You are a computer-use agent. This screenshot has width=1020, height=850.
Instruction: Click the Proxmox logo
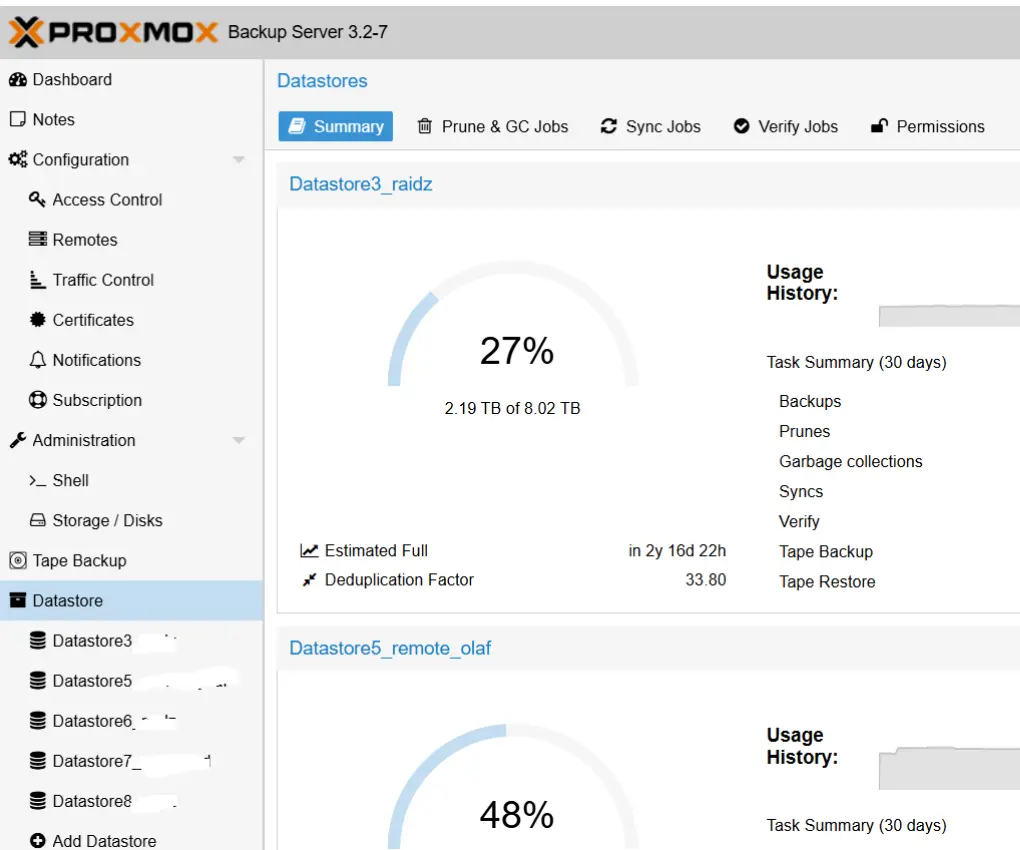point(113,32)
